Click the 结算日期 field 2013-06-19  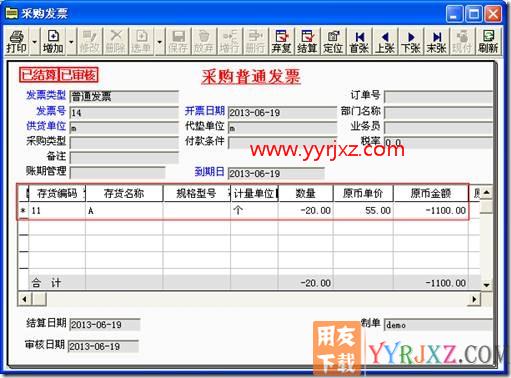(x=105, y=324)
